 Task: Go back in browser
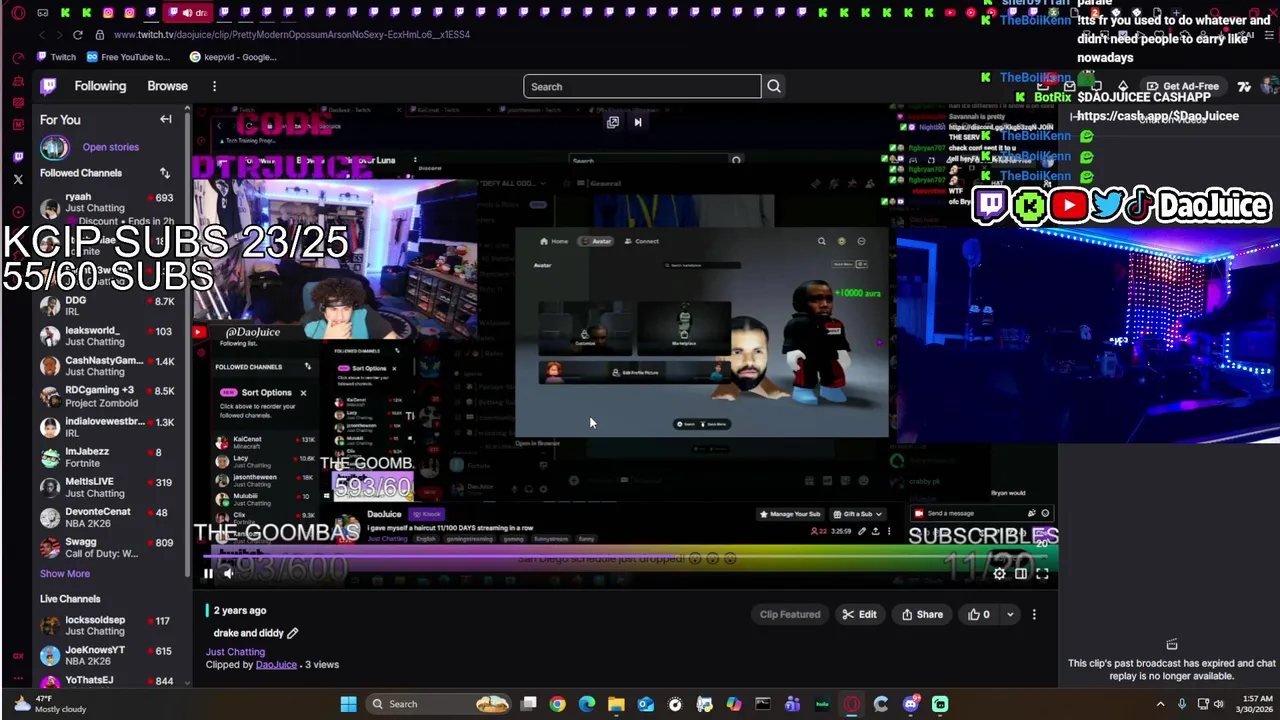tap(42, 35)
